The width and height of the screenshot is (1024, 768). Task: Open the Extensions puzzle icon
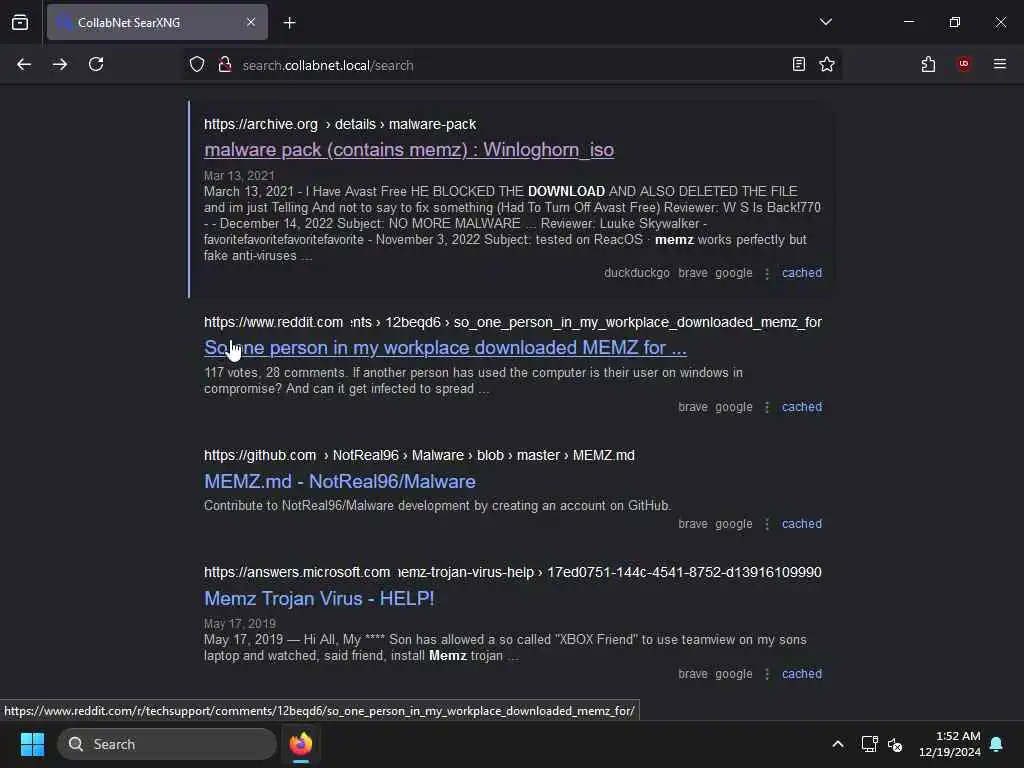[928, 65]
